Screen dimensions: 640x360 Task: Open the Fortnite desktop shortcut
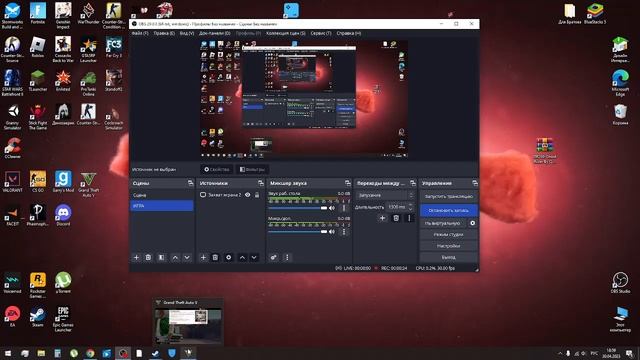pyautogui.click(x=38, y=13)
